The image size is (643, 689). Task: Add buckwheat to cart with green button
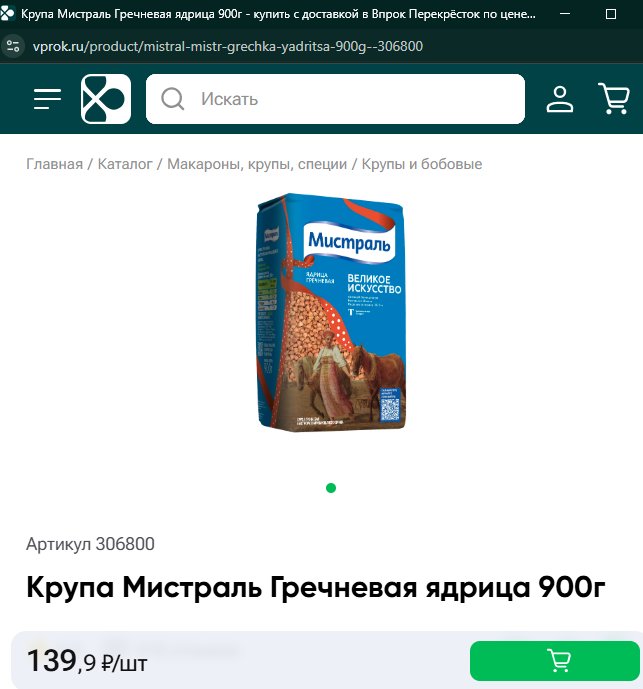pos(555,660)
